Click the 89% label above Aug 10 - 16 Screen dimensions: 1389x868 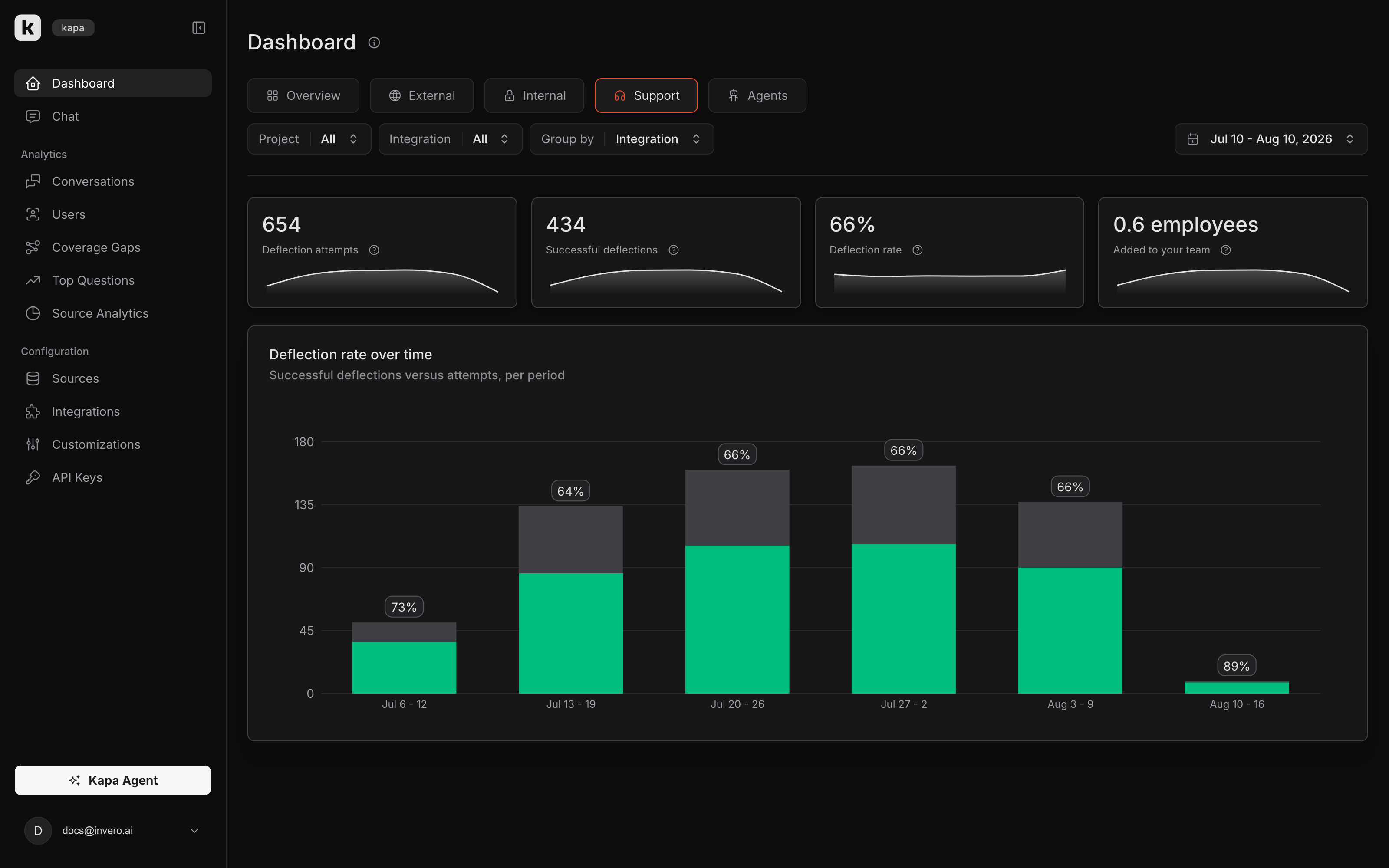click(x=1236, y=666)
